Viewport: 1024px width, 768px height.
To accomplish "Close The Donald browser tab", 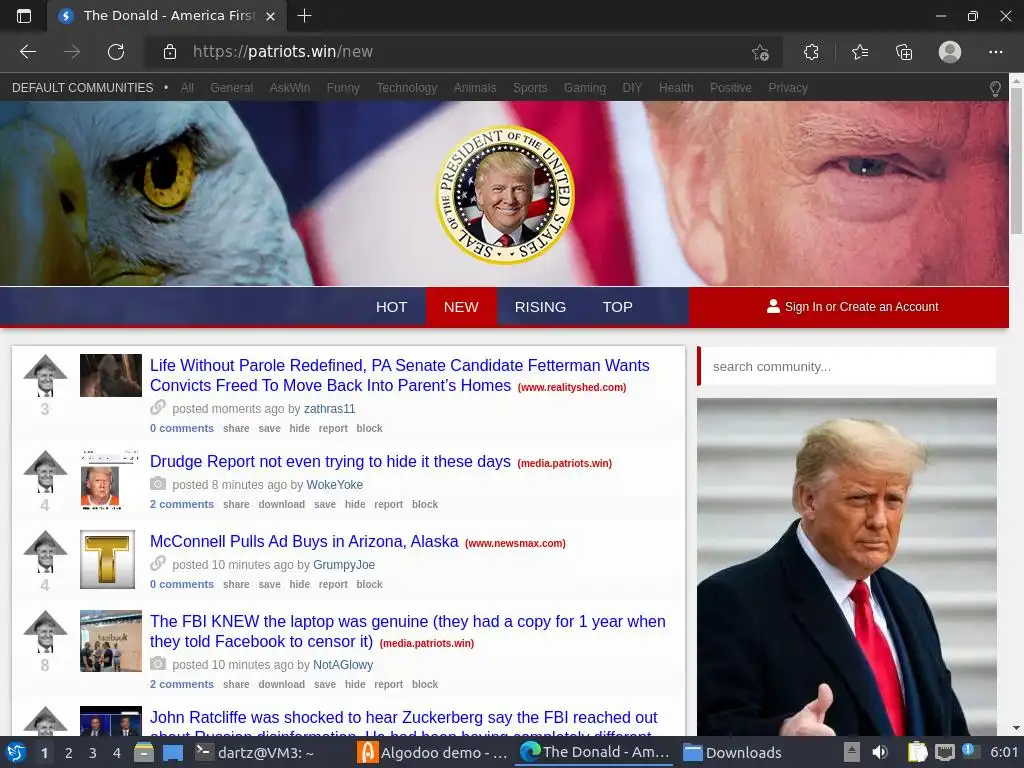I will pyautogui.click(x=270, y=16).
